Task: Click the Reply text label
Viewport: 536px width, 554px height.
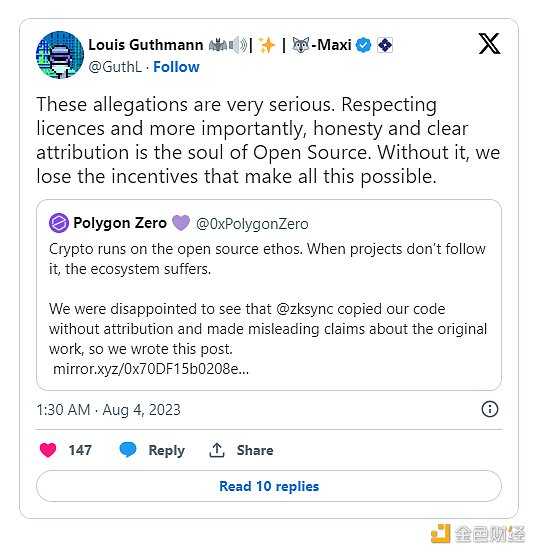Action: pos(167,450)
